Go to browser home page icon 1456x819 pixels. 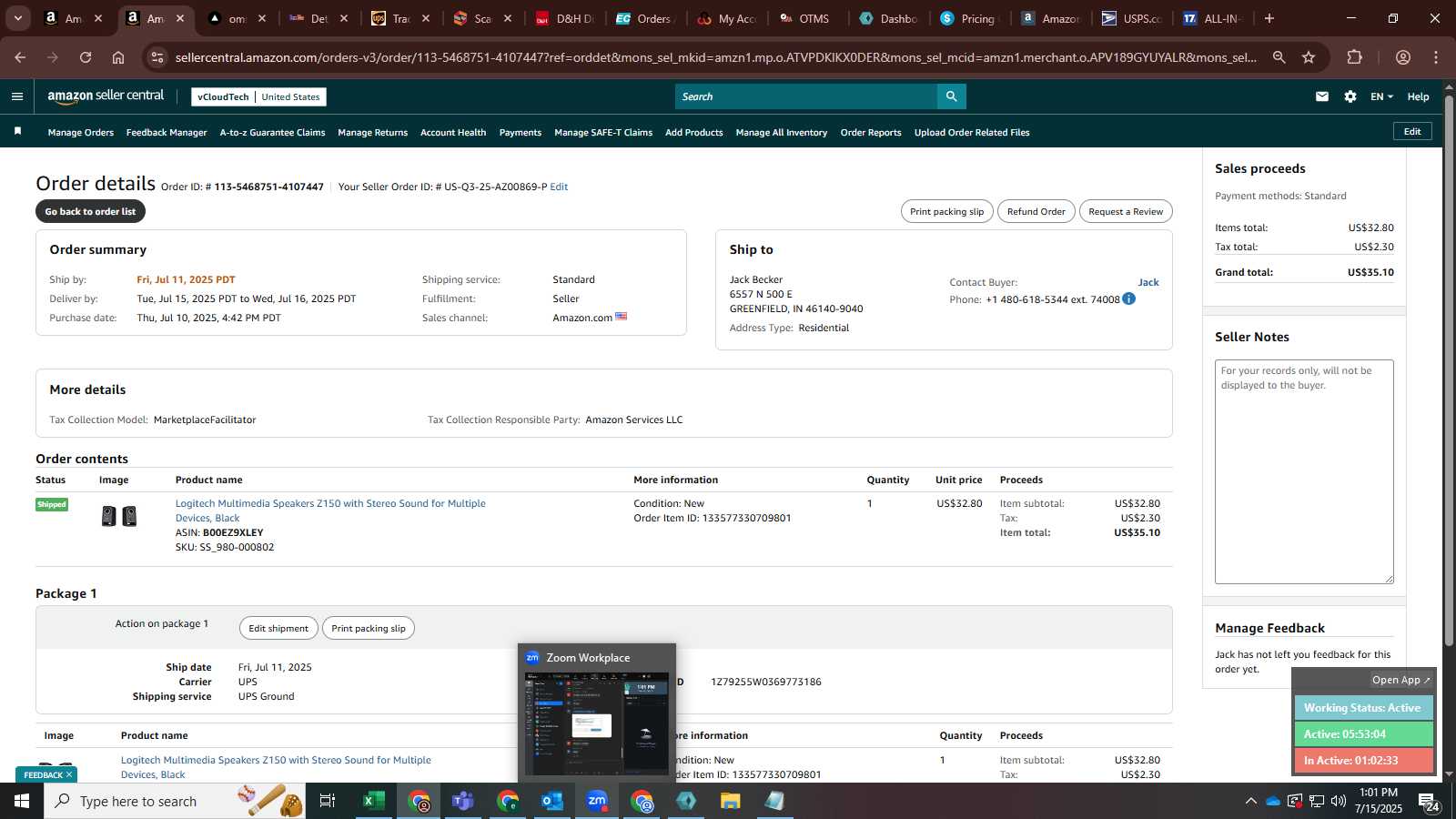click(118, 57)
